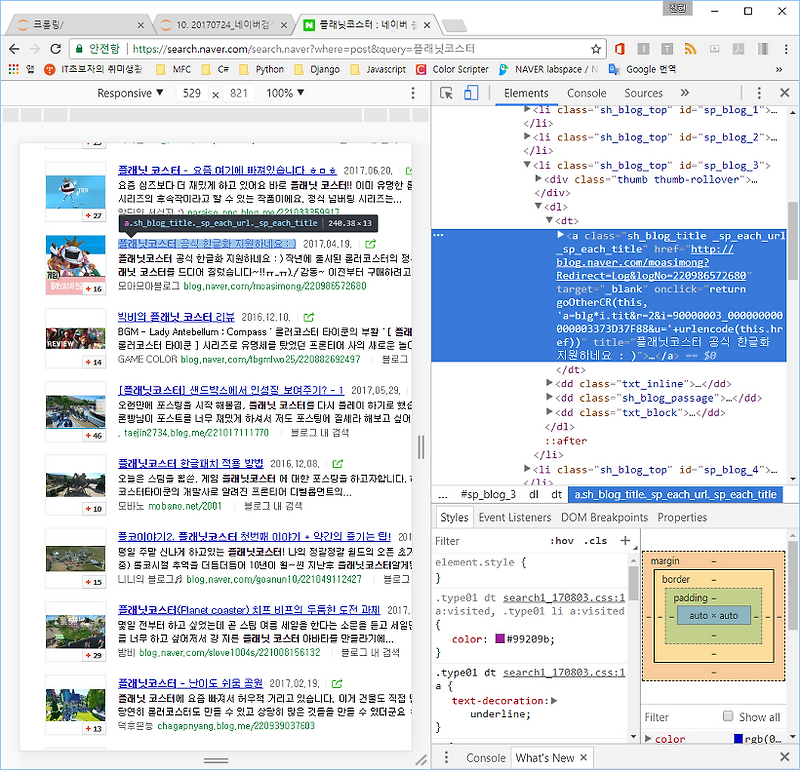Screen dimensions: 800x770
Task: Open the Django bookmark folder
Action: (317, 69)
